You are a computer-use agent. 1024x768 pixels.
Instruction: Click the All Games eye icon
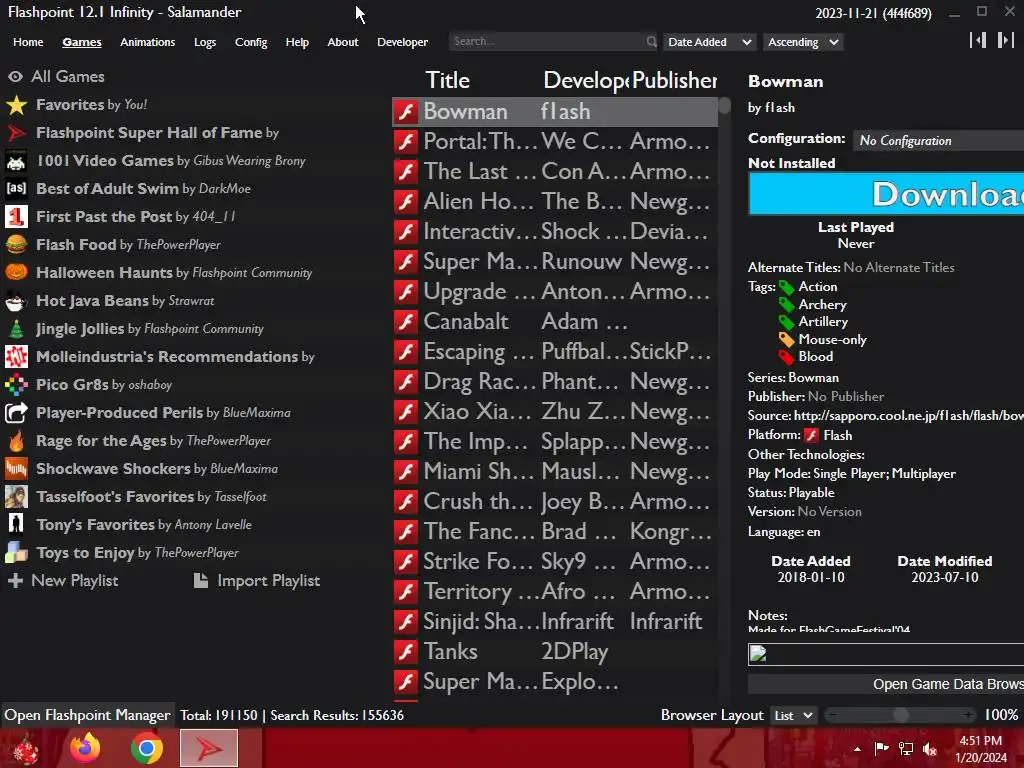[x=15, y=76]
